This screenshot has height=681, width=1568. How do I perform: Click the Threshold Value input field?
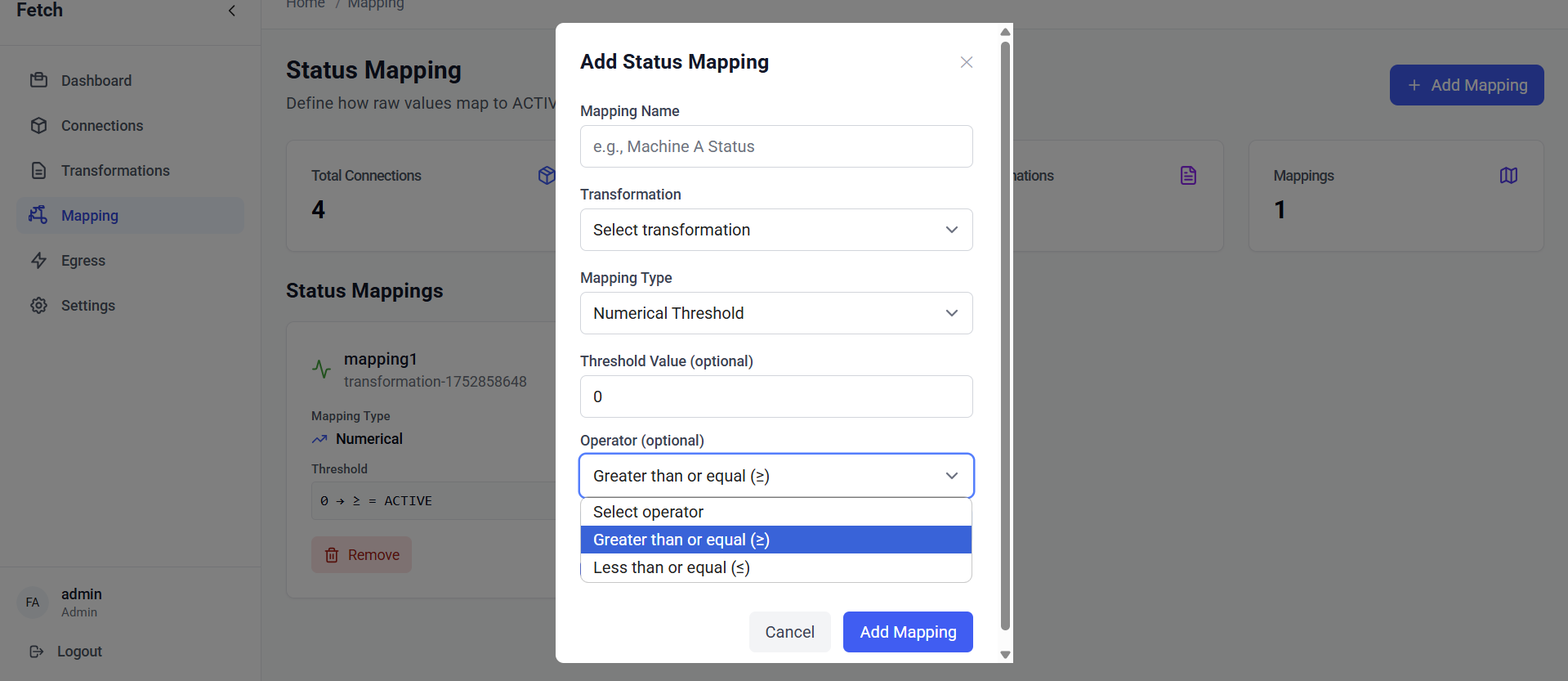pos(775,397)
